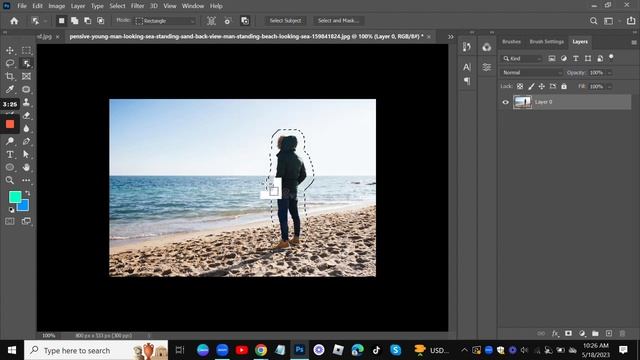640x360 pixels.
Task: Choose Intersect with Selection mode
Action: pos(100,21)
